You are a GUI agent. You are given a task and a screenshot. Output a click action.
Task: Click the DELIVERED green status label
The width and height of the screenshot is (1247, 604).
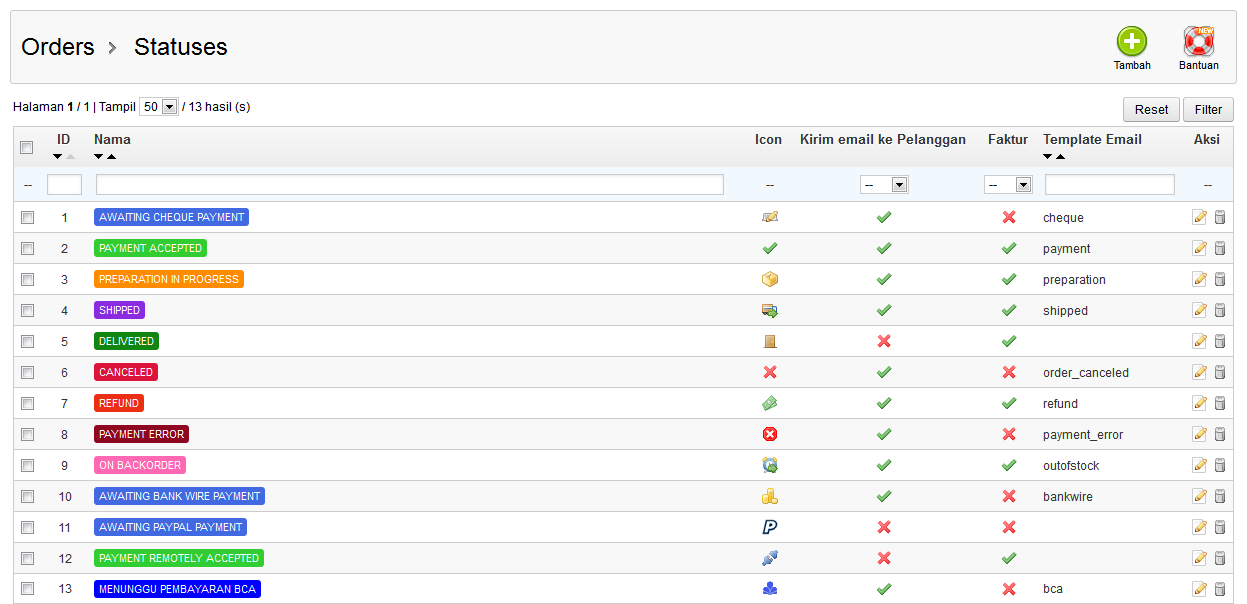[126, 341]
